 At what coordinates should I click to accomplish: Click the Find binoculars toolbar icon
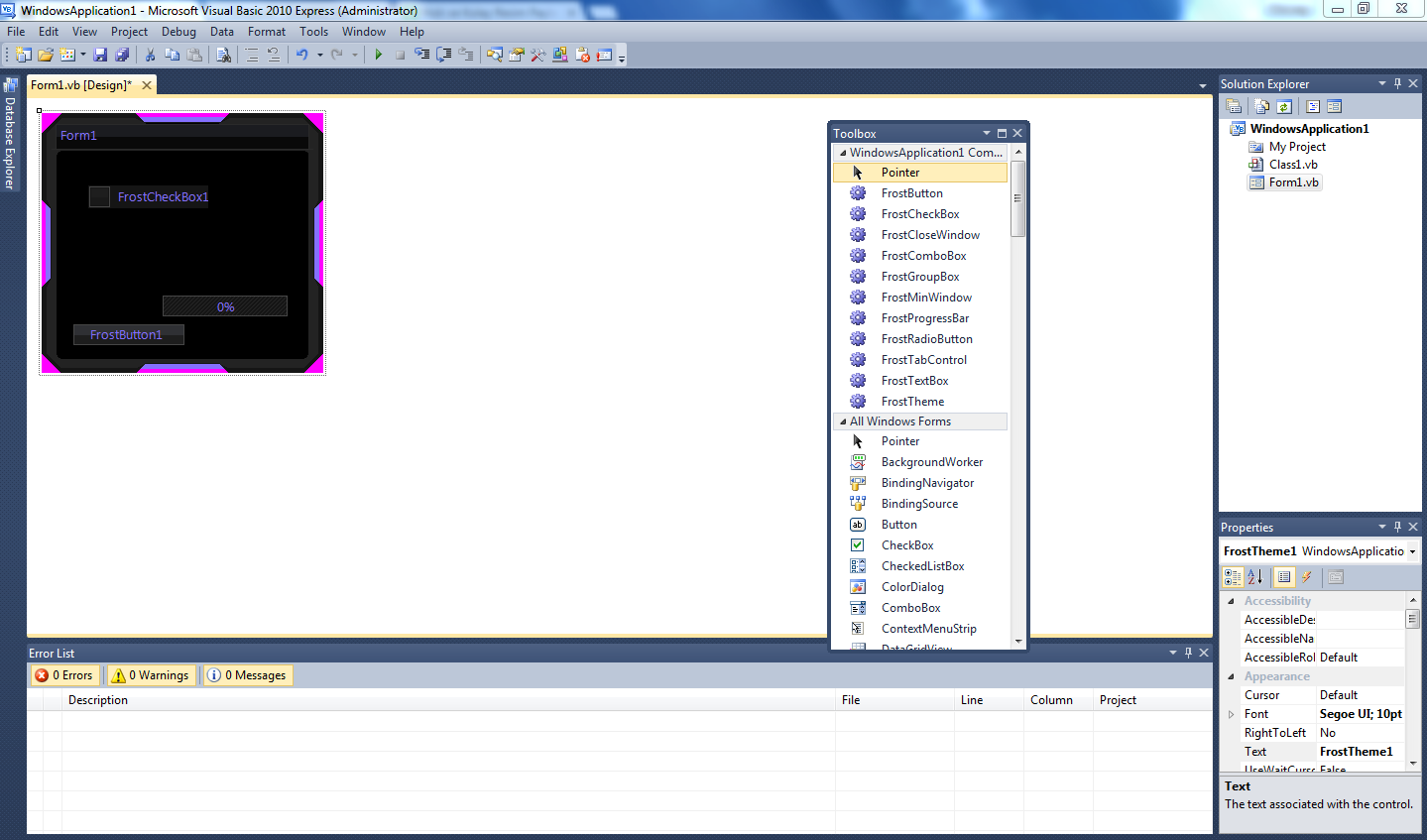[223, 56]
